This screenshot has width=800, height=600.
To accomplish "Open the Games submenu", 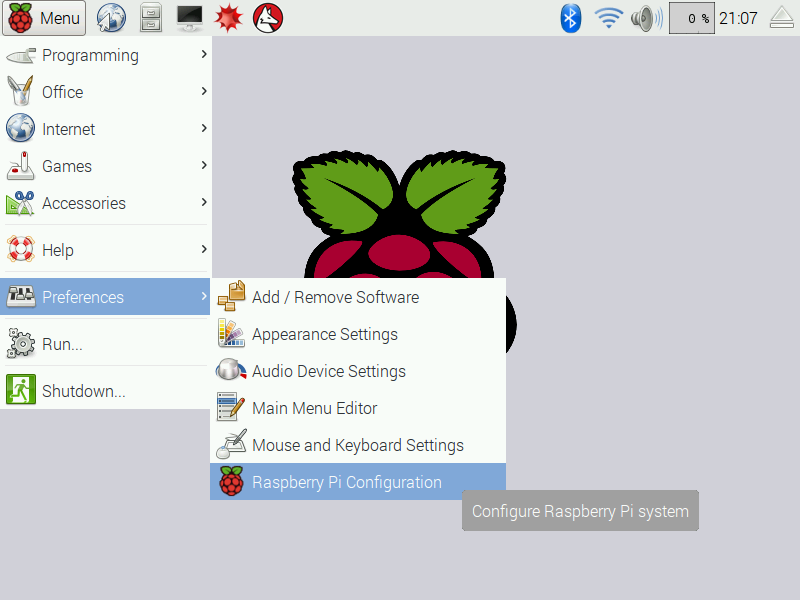I will (106, 166).
